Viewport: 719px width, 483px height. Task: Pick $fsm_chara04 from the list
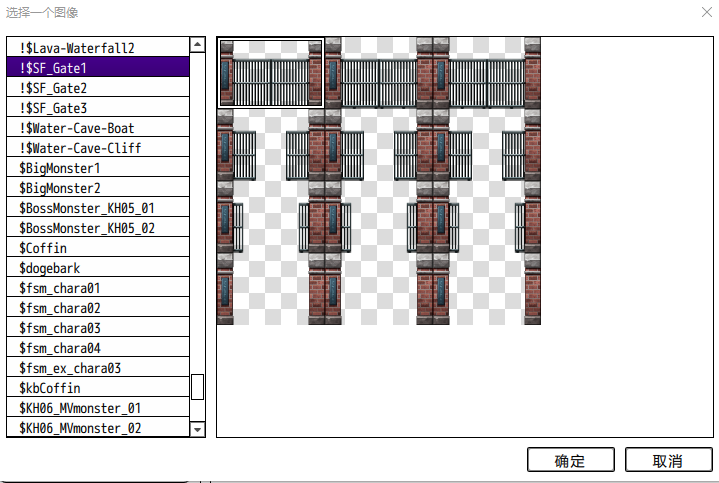[x=98, y=348]
